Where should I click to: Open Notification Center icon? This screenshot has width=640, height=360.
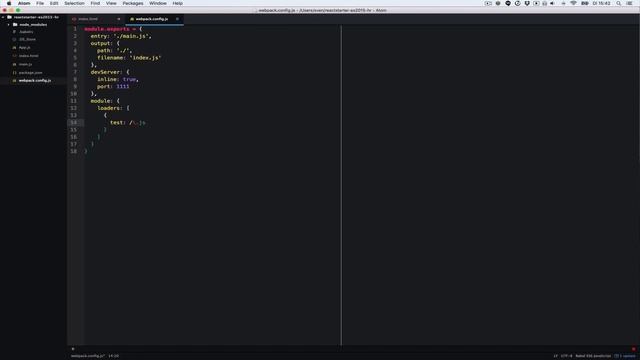click(x=629, y=3)
